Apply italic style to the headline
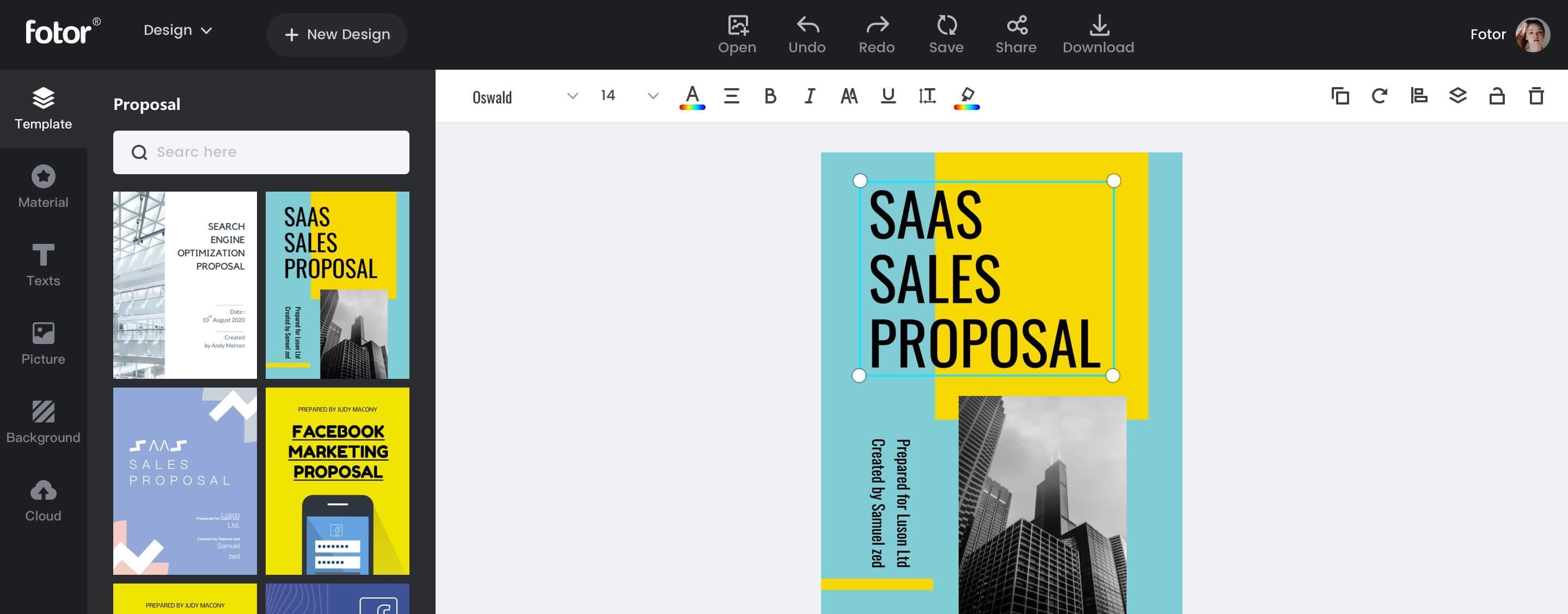Image resolution: width=1568 pixels, height=614 pixels. (x=809, y=96)
